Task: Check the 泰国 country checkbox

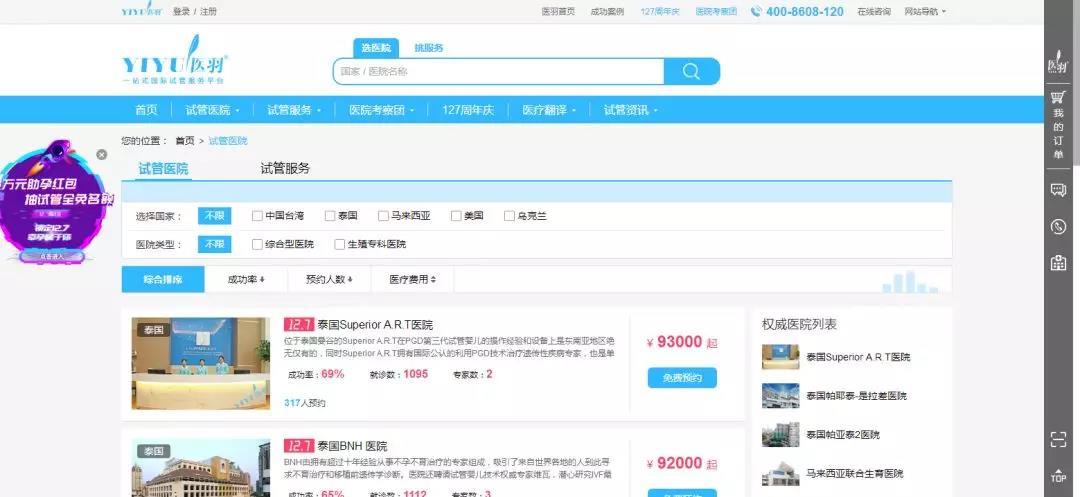Action: coord(329,215)
